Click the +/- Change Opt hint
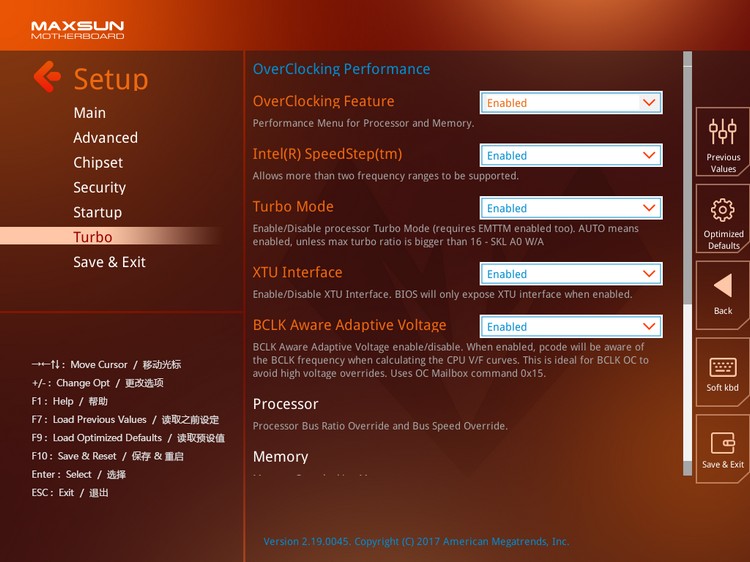The width and height of the screenshot is (750, 562). tap(98, 383)
